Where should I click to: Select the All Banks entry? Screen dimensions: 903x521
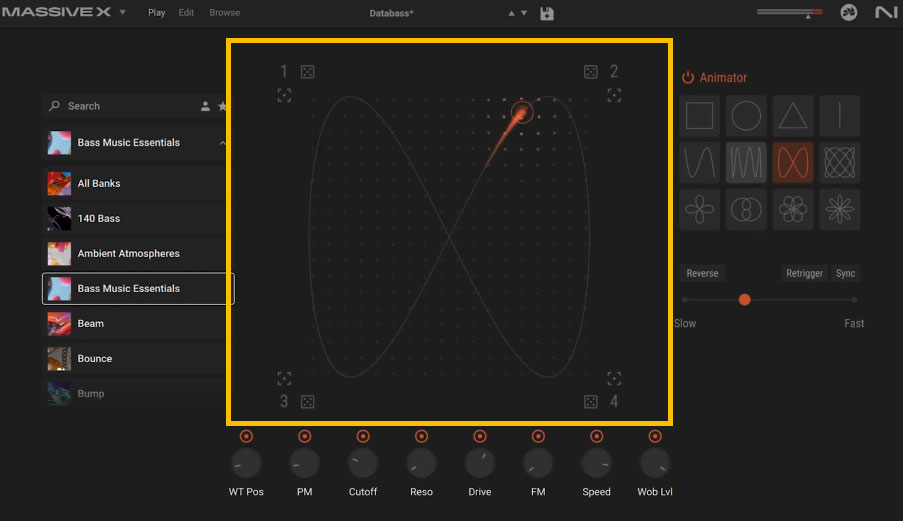(136, 184)
